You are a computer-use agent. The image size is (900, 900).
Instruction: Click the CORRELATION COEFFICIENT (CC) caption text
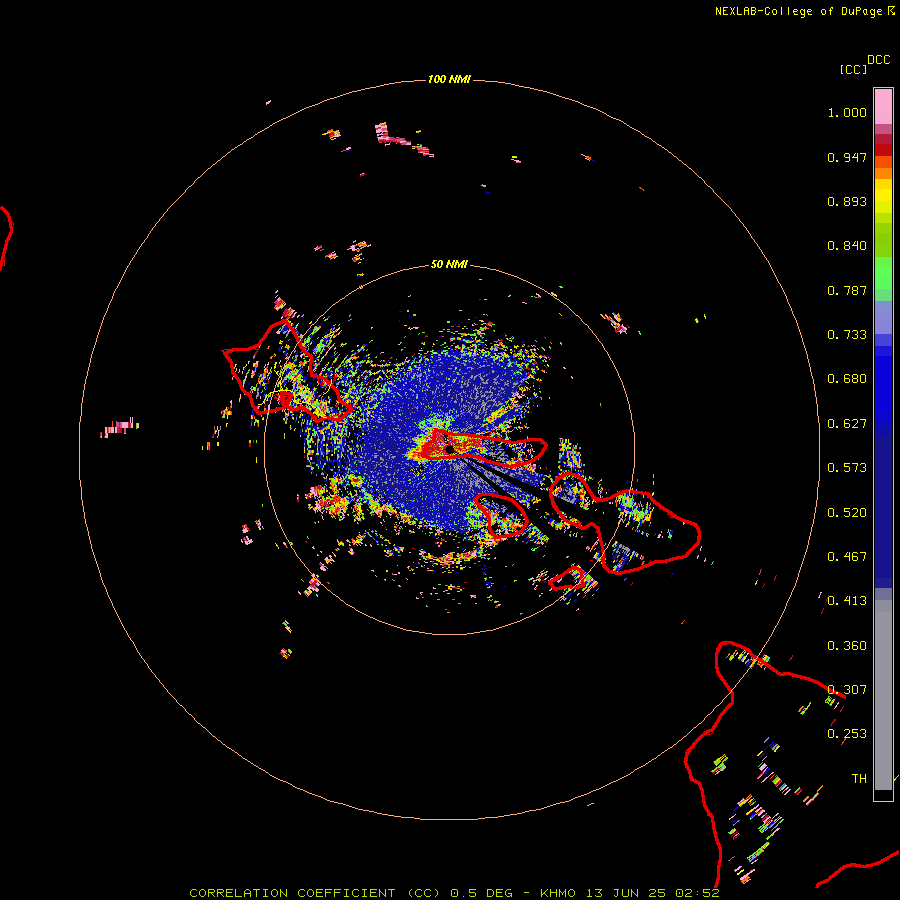[x=315, y=893]
